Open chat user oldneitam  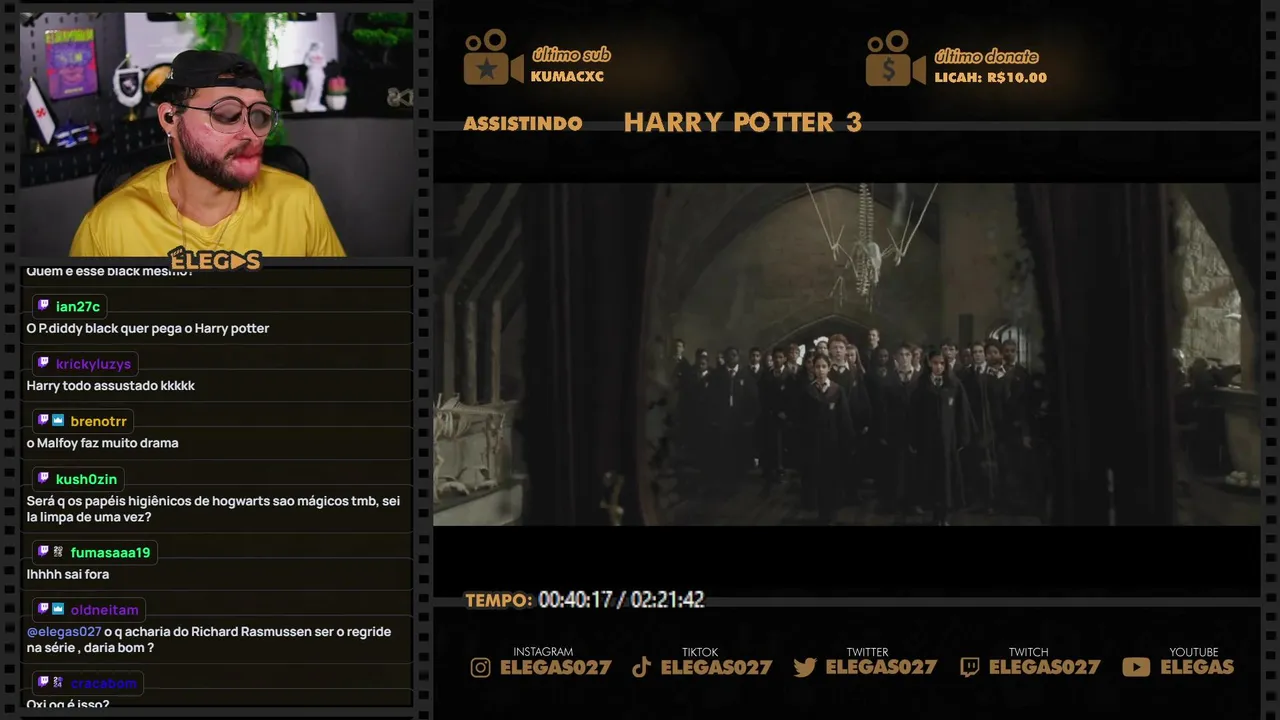104,610
